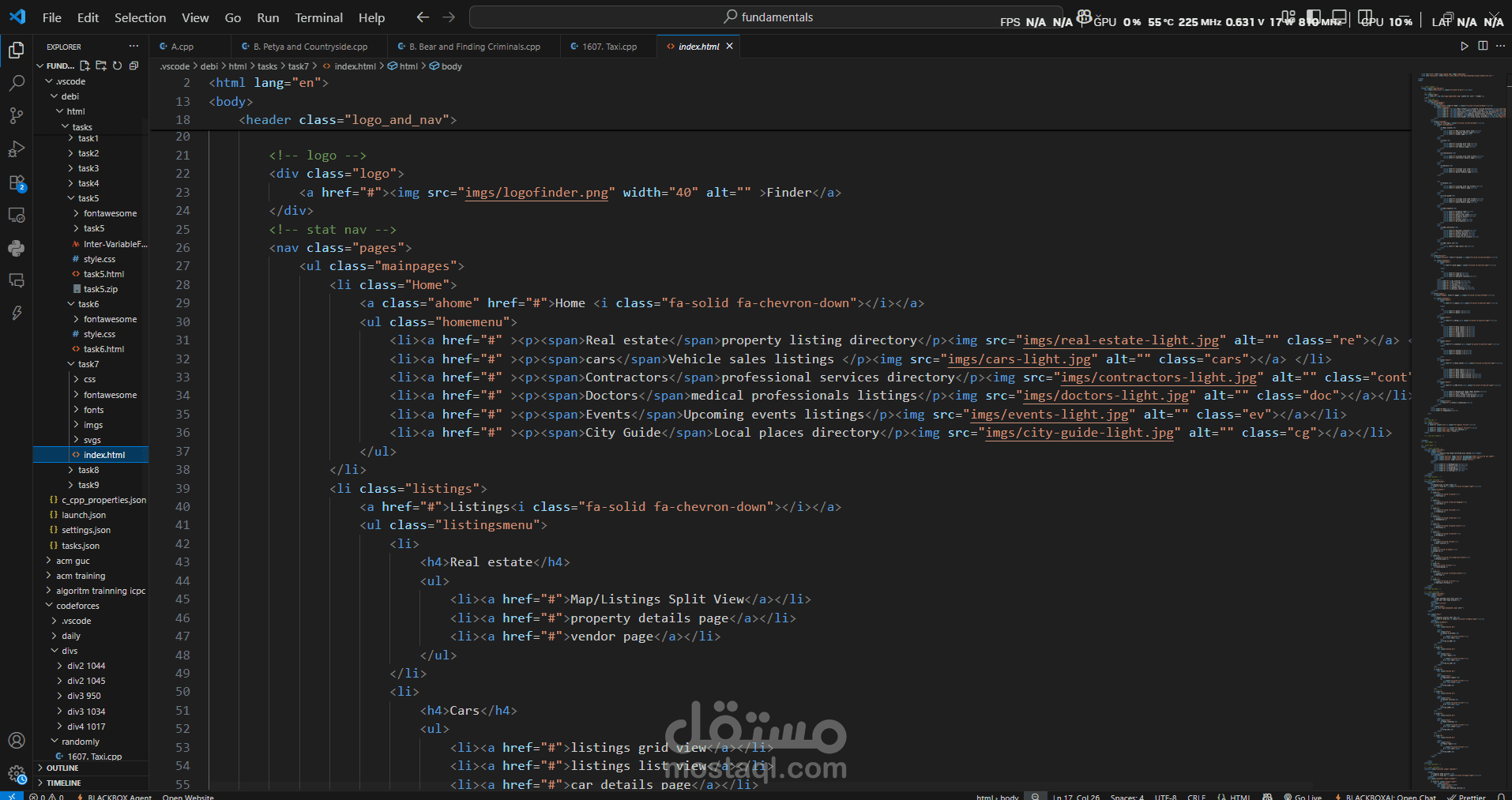Image resolution: width=1512 pixels, height=800 pixels.
Task: Go back with the navigation arrow
Action: click(x=423, y=17)
